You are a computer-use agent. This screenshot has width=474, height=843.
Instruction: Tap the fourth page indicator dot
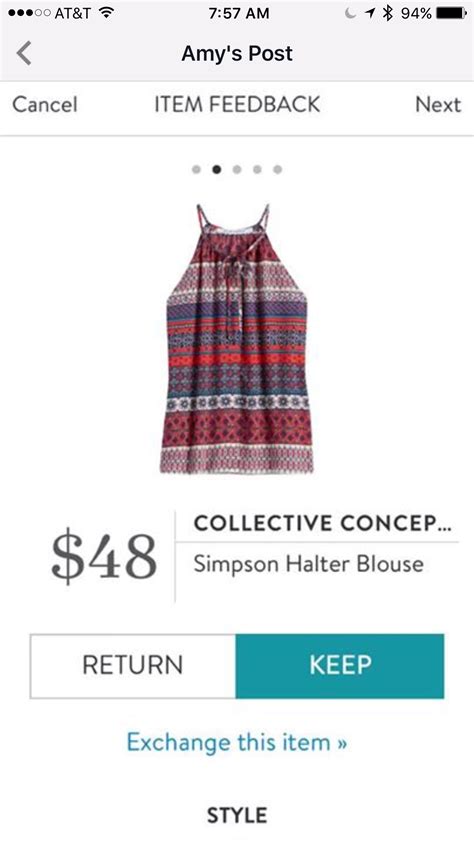point(257,169)
